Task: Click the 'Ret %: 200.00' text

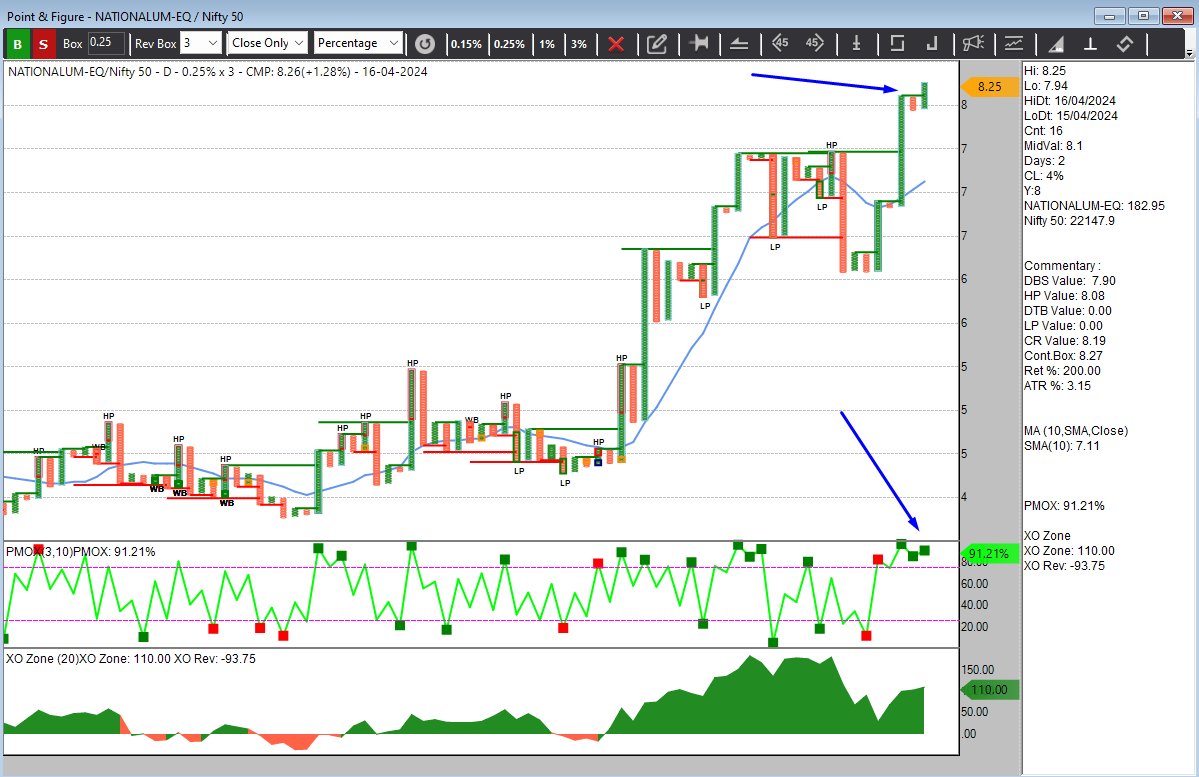Action: point(1063,371)
